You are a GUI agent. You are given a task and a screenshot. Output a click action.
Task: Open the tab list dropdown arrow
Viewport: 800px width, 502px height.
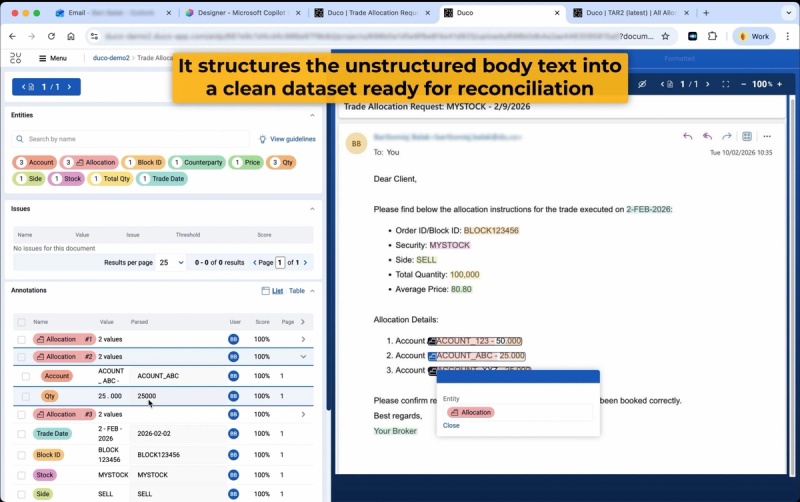789,13
